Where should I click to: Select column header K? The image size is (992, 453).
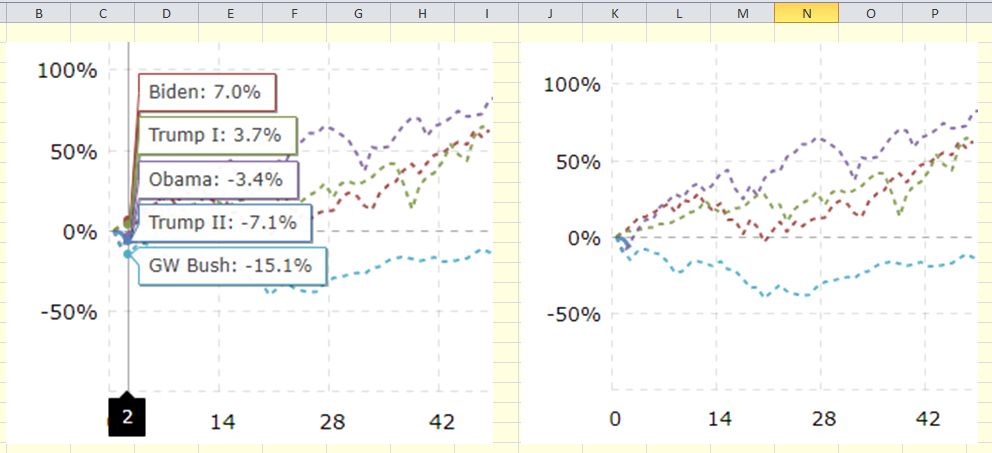(x=614, y=12)
